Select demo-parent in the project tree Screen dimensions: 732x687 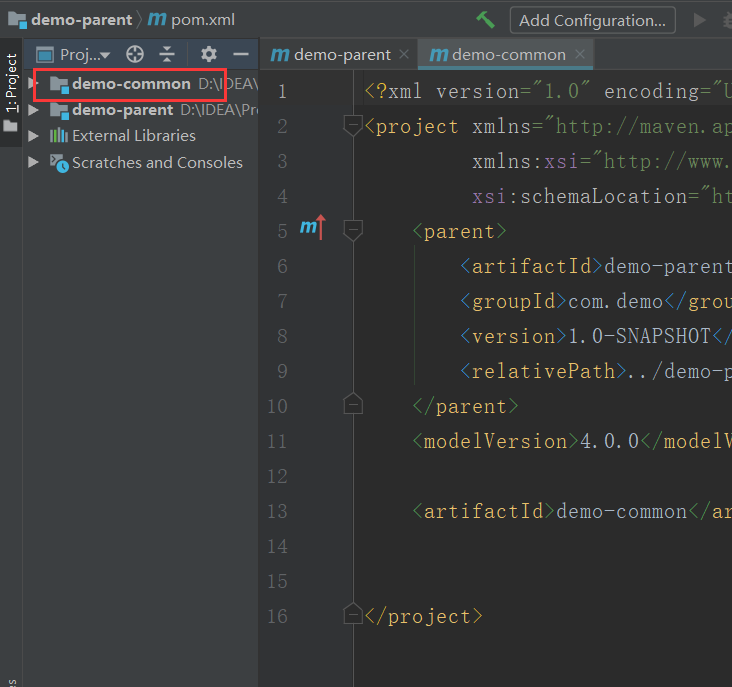pyautogui.click(x=123, y=110)
